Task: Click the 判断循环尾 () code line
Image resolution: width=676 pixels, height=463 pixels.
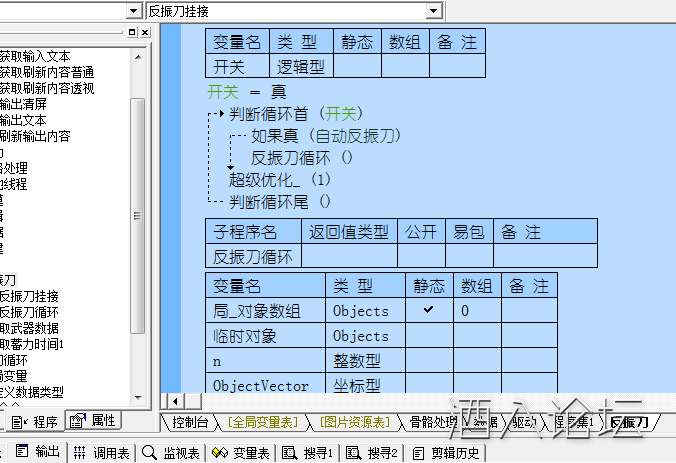Action: click(x=279, y=202)
